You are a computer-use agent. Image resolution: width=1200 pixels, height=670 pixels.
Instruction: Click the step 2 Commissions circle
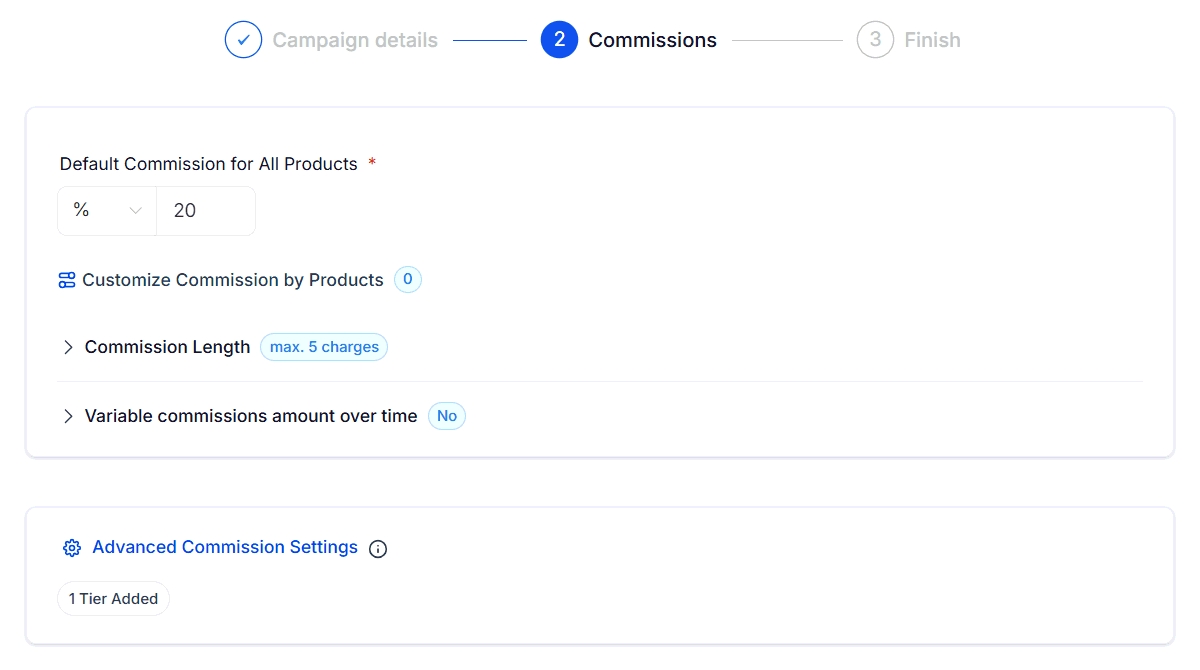(x=559, y=40)
